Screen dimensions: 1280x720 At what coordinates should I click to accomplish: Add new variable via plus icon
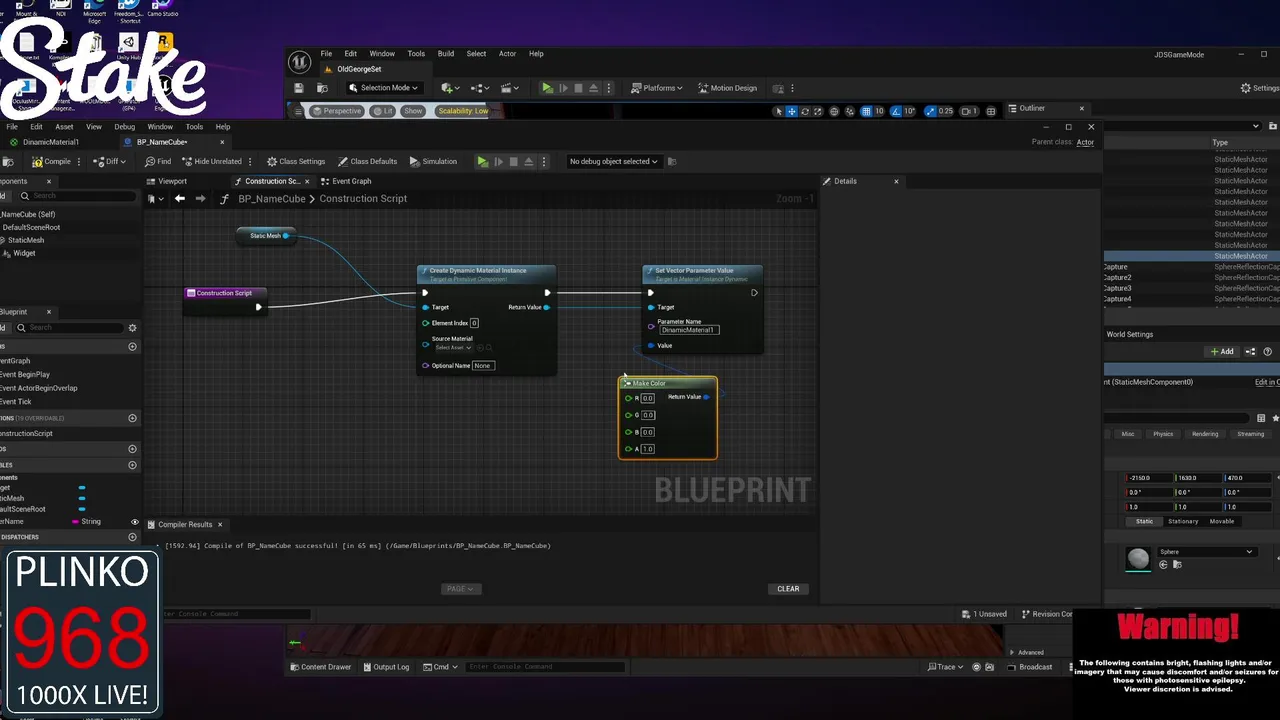[132, 465]
